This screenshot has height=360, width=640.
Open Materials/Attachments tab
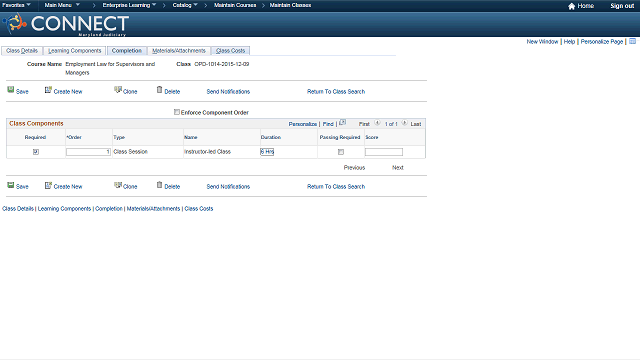tap(179, 51)
